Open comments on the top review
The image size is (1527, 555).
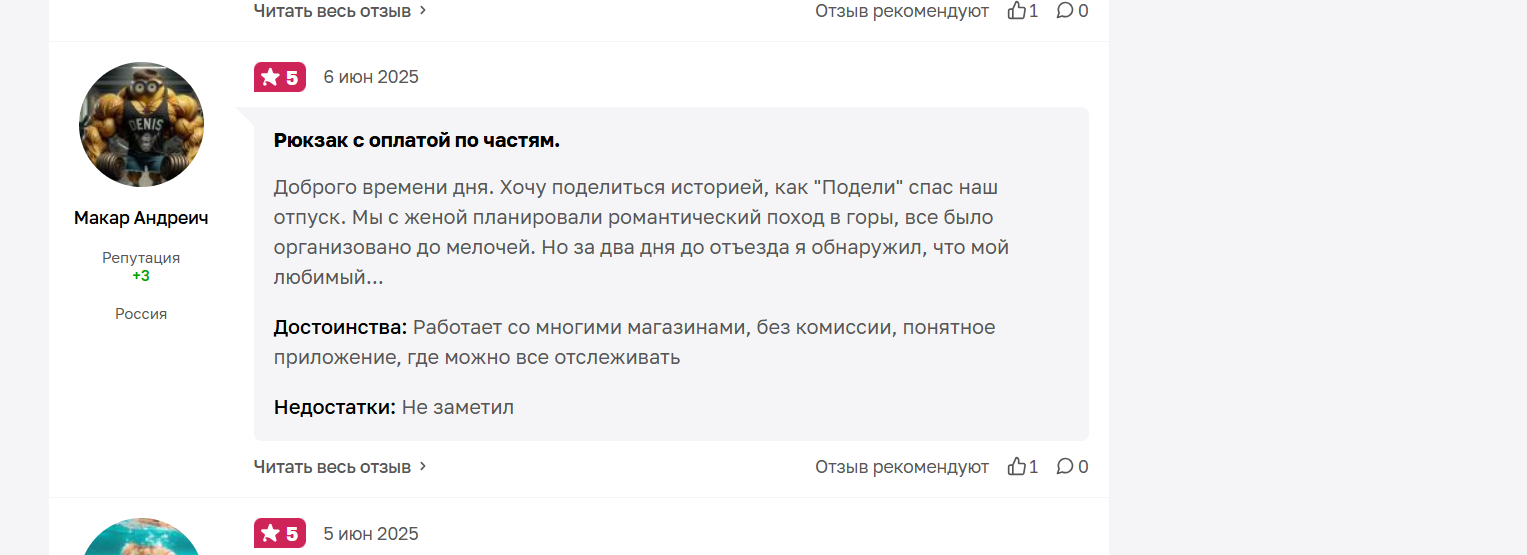pyautogui.click(x=1065, y=11)
